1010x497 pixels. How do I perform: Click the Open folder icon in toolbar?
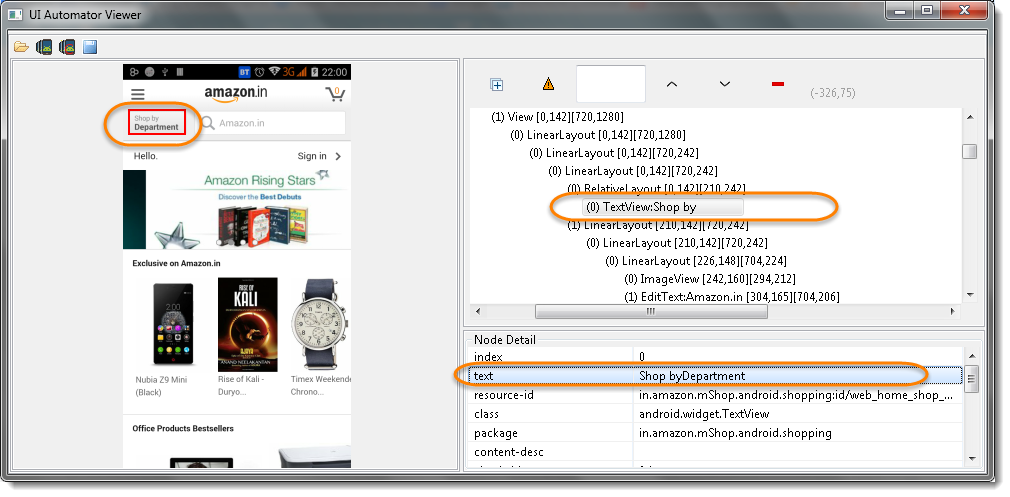pyautogui.click(x=21, y=47)
